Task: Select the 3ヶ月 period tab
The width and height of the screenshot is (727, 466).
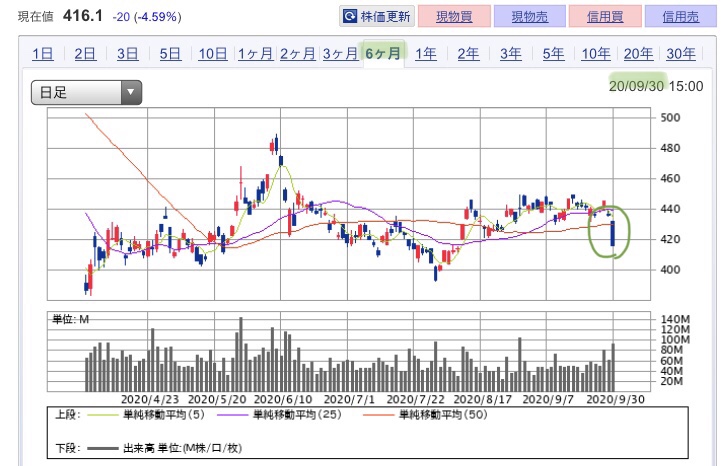Action: coord(340,54)
